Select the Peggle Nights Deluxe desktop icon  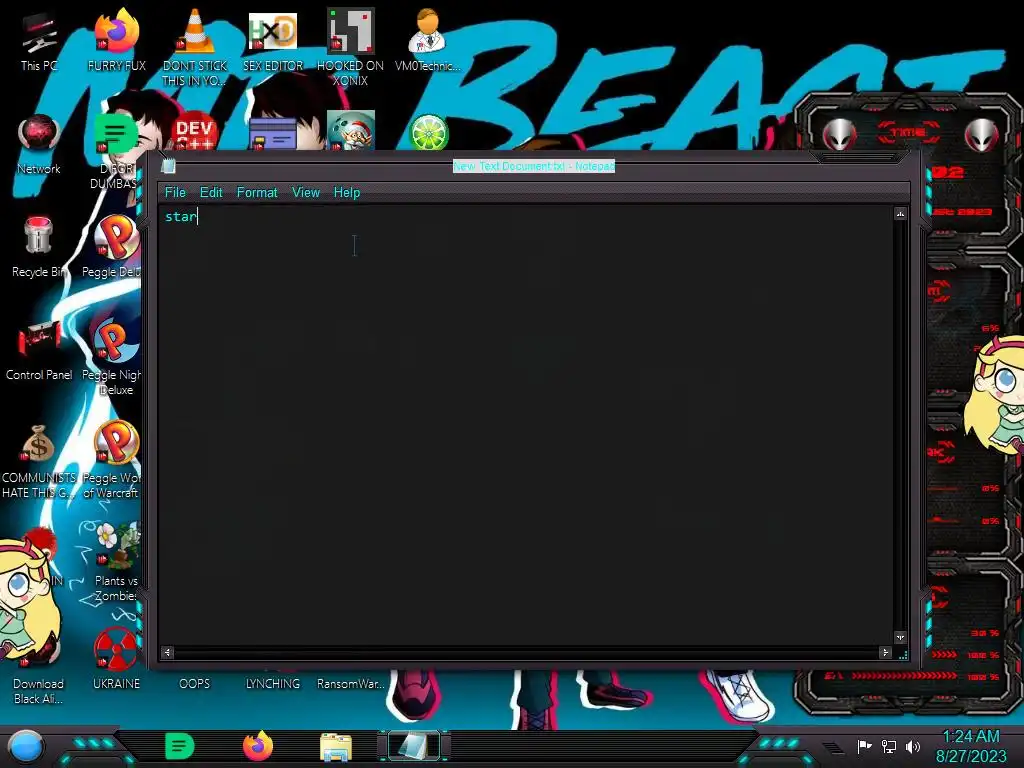click(x=114, y=358)
